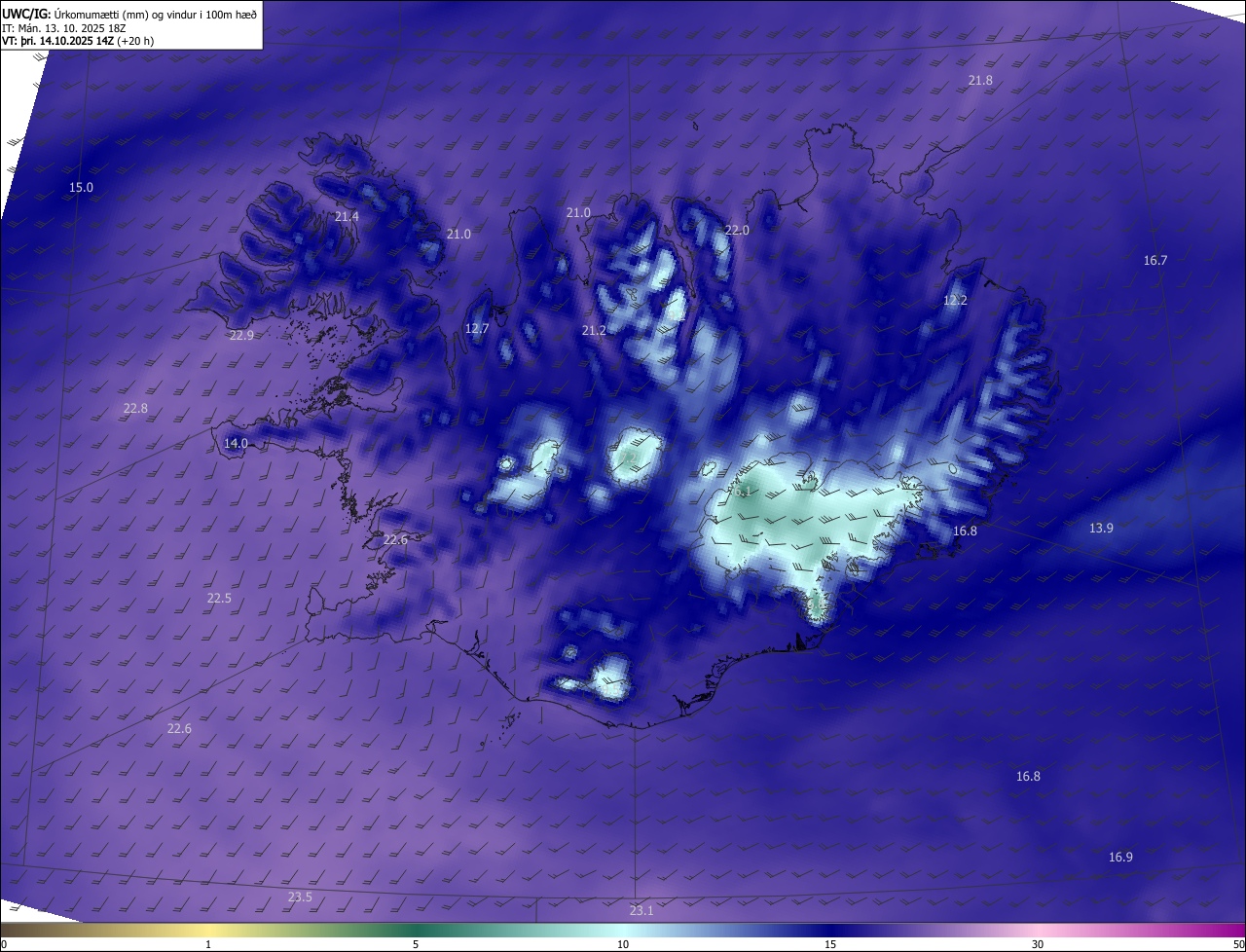1246x952 pixels.
Task: Click the valid time line 'VT: þri. 14.10.2025 14Z (+20 h)'
Action: (x=78, y=41)
